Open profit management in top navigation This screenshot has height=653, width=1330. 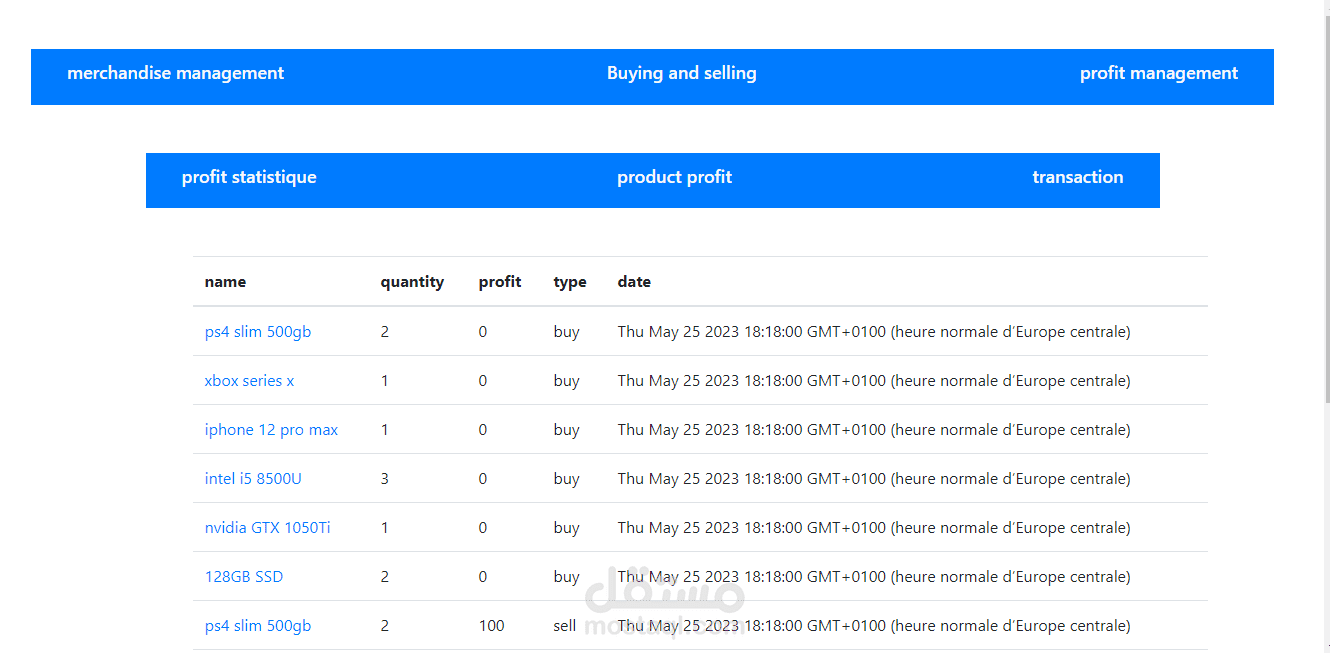pos(1158,74)
